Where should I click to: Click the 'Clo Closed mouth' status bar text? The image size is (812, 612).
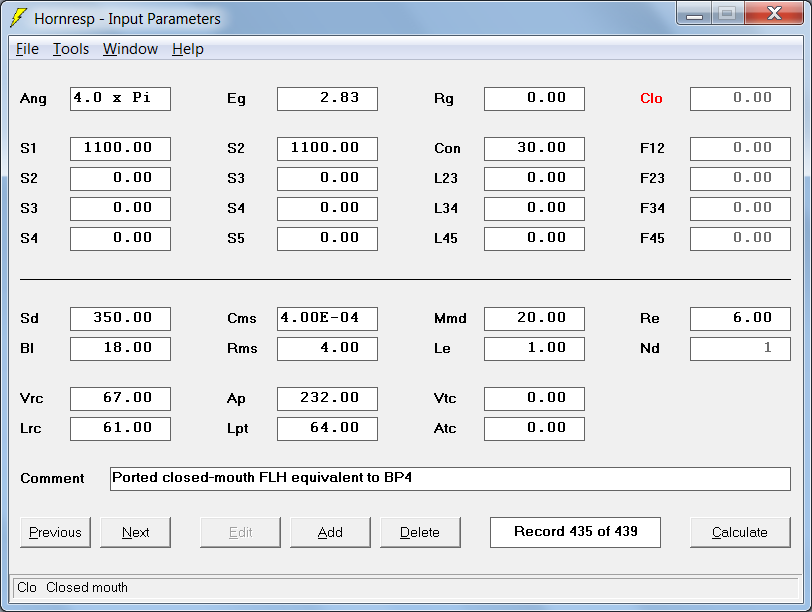72,588
